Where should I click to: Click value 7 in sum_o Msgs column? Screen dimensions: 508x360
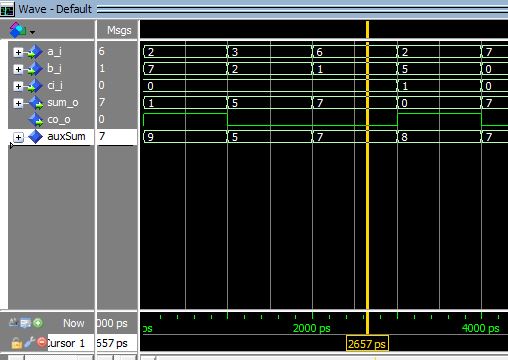point(102,102)
